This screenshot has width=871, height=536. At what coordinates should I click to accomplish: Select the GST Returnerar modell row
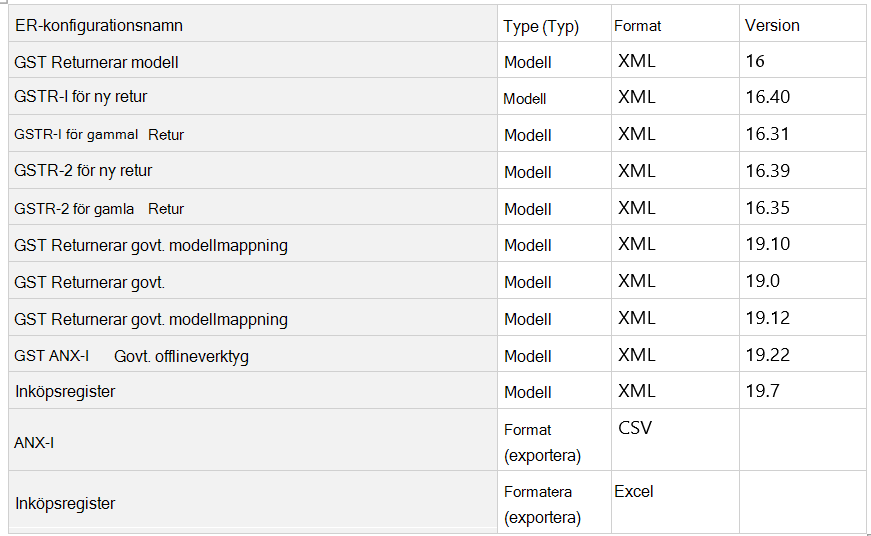point(437,60)
